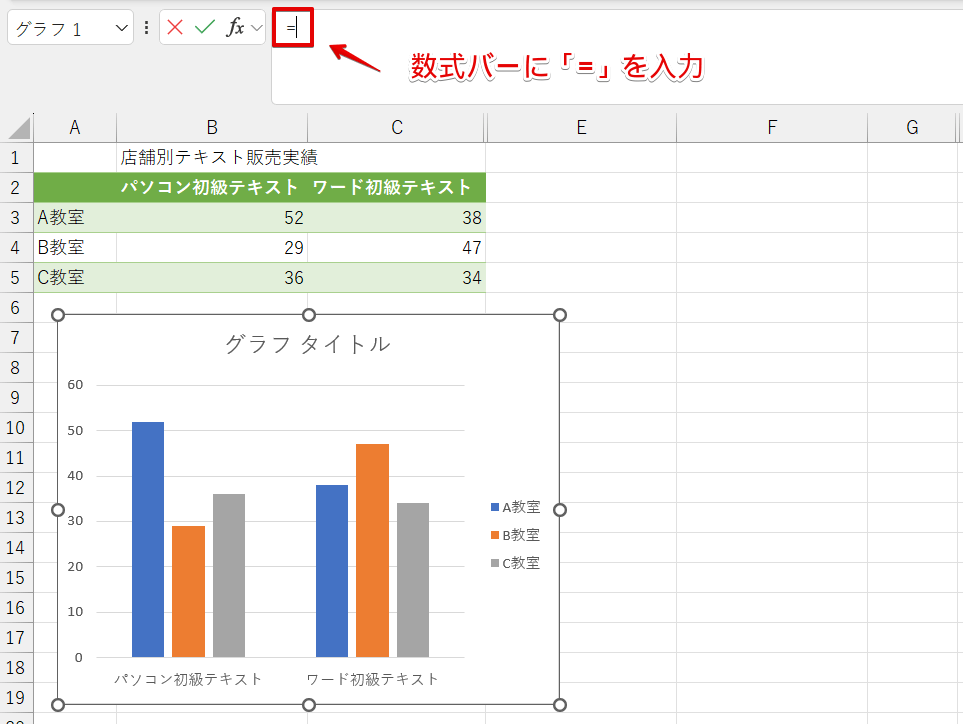Click the bottom-right chart resize handle

click(560, 704)
